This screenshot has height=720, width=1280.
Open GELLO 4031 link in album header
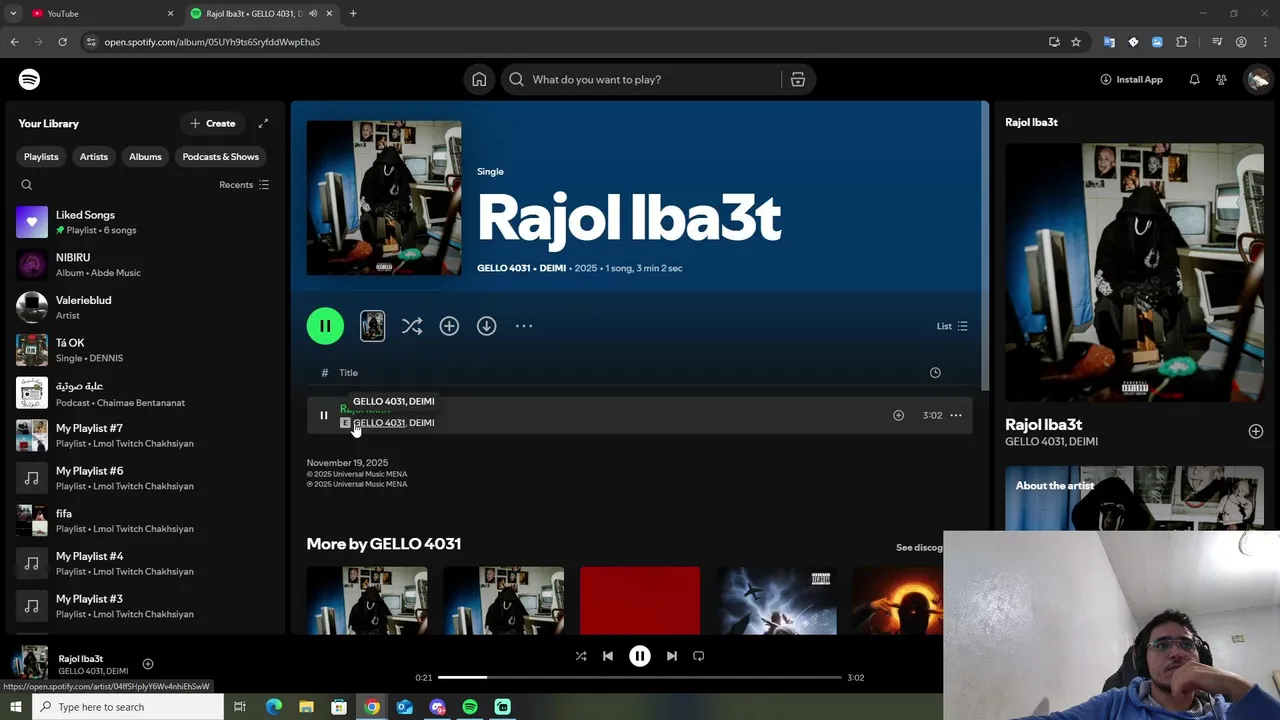[503, 268]
